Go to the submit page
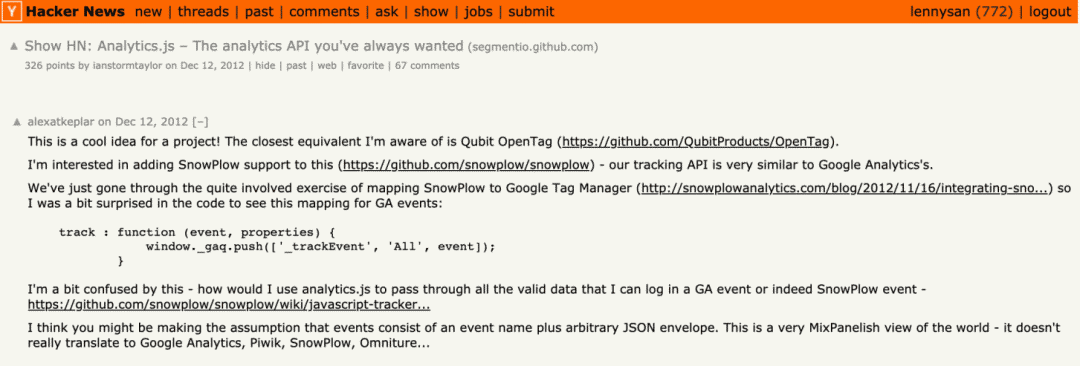The width and height of the screenshot is (1080, 366). pyautogui.click(x=531, y=12)
